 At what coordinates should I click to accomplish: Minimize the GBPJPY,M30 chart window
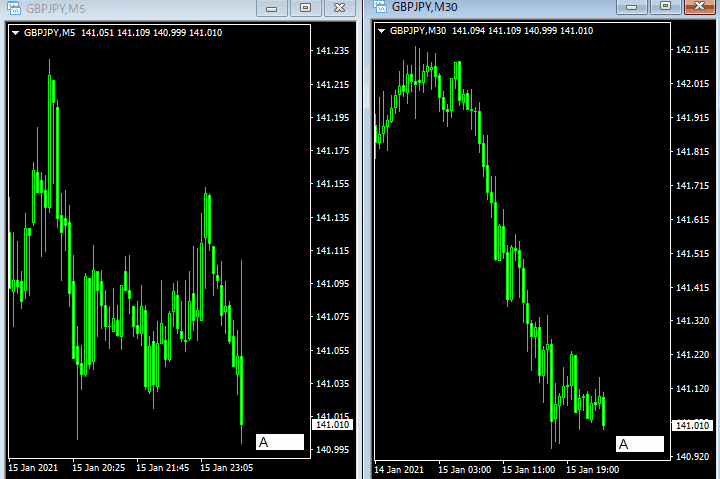tap(631, 6)
